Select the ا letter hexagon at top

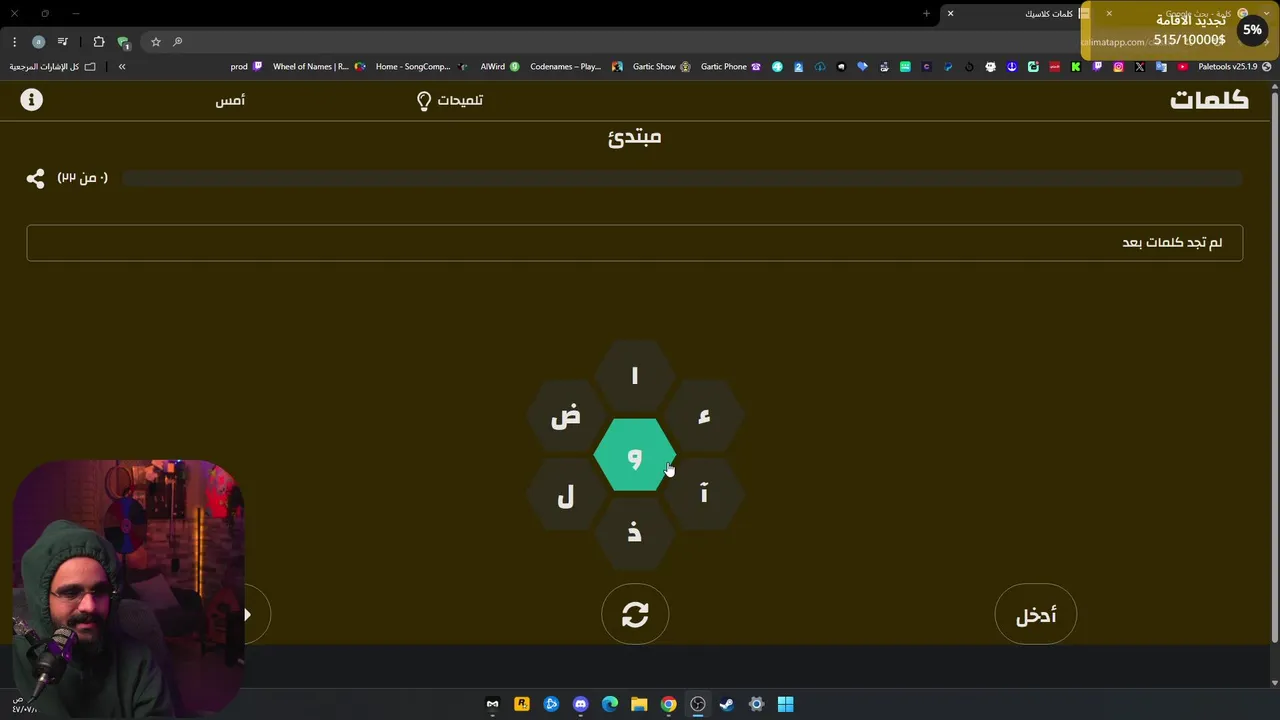point(634,376)
